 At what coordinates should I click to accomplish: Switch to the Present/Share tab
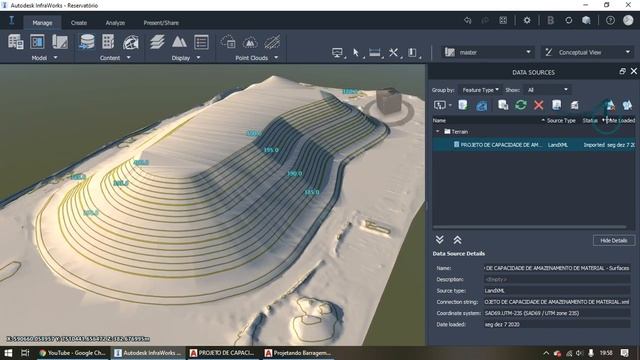pyautogui.click(x=161, y=23)
